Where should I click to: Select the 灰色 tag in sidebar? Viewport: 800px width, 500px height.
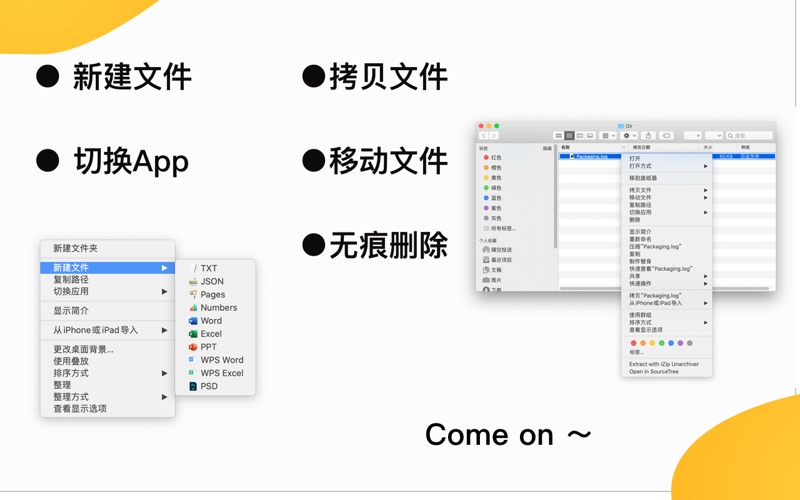(x=492, y=218)
